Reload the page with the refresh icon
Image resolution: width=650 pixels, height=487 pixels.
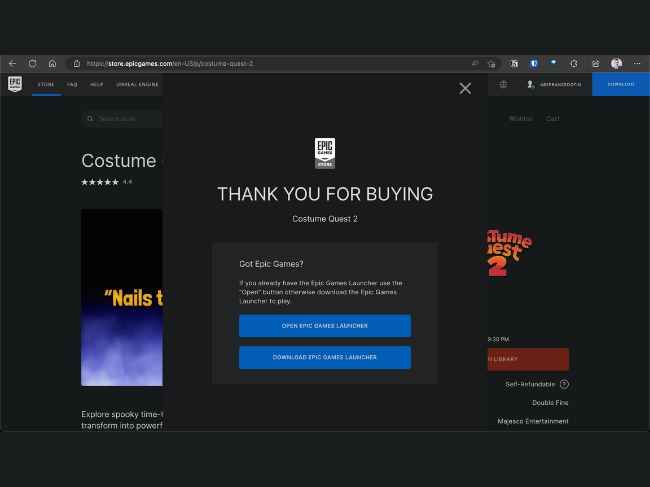tap(32, 63)
